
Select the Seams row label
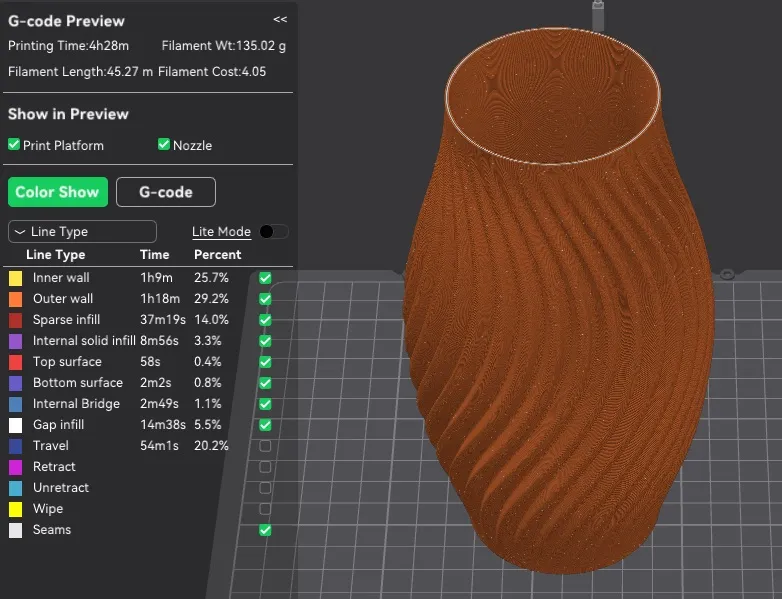click(52, 530)
